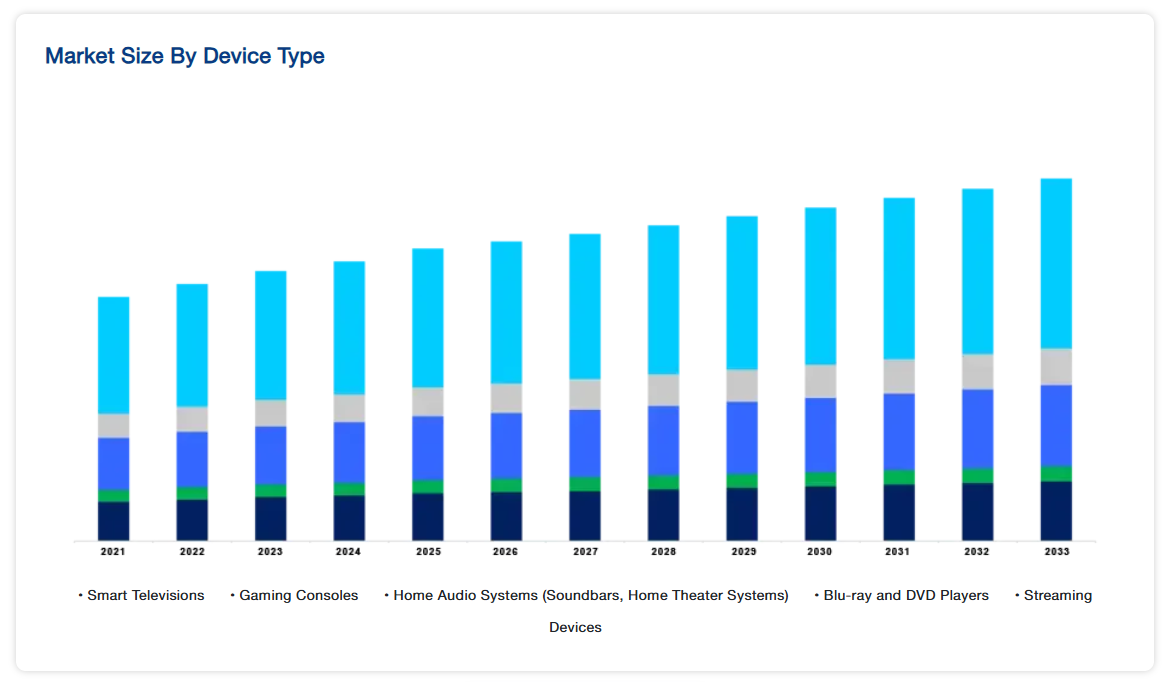The height and width of the screenshot is (682, 1166).
Task: Click the Smart Televisions legend entry
Action: [x=145, y=595]
